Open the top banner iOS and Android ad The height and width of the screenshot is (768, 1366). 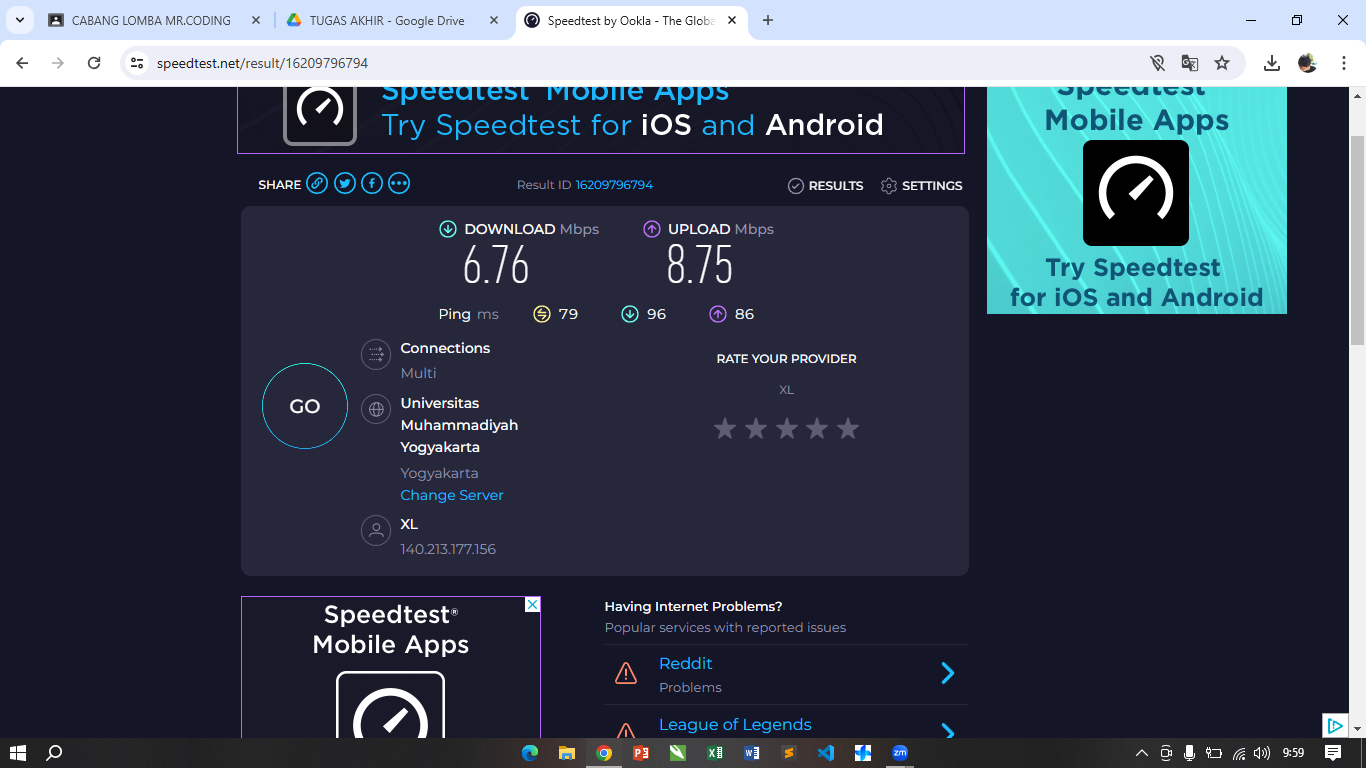(x=601, y=120)
